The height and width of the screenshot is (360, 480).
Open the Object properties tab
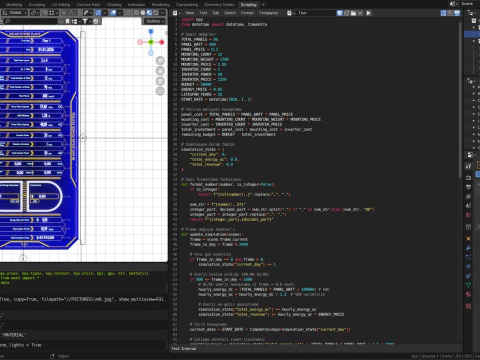[x=468, y=238]
